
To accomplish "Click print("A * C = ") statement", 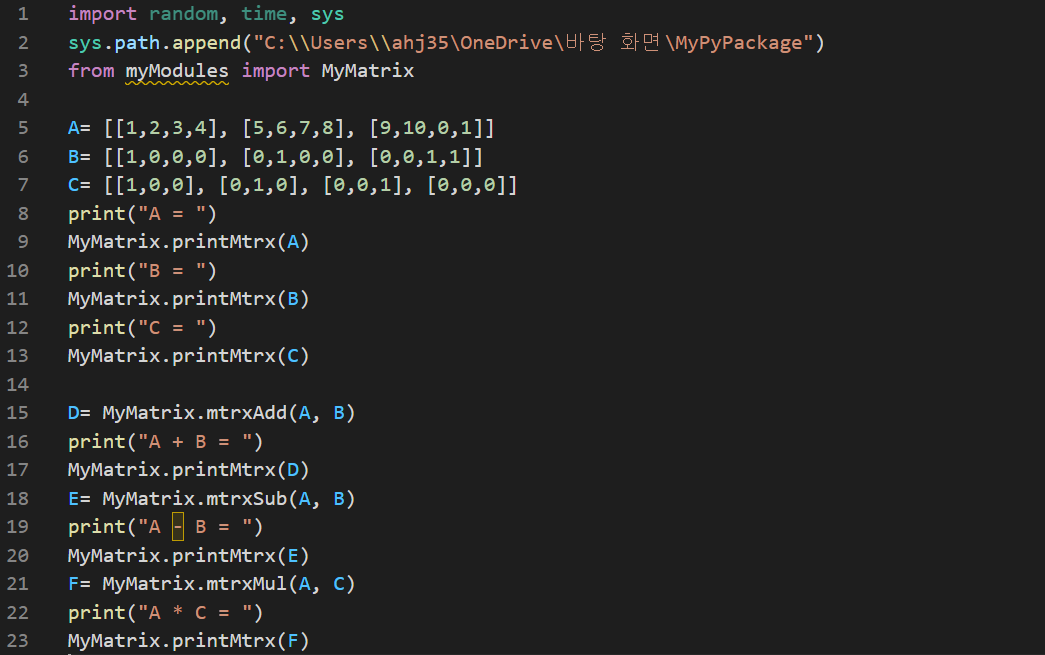I will click(166, 613).
